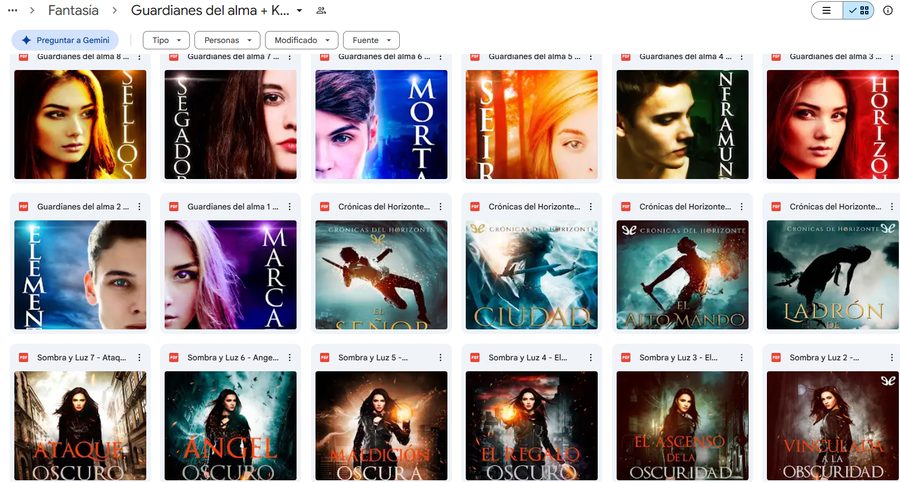Image resolution: width=900 pixels, height=482 pixels.
Task: Switch to list view layout
Action: [827, 10]
